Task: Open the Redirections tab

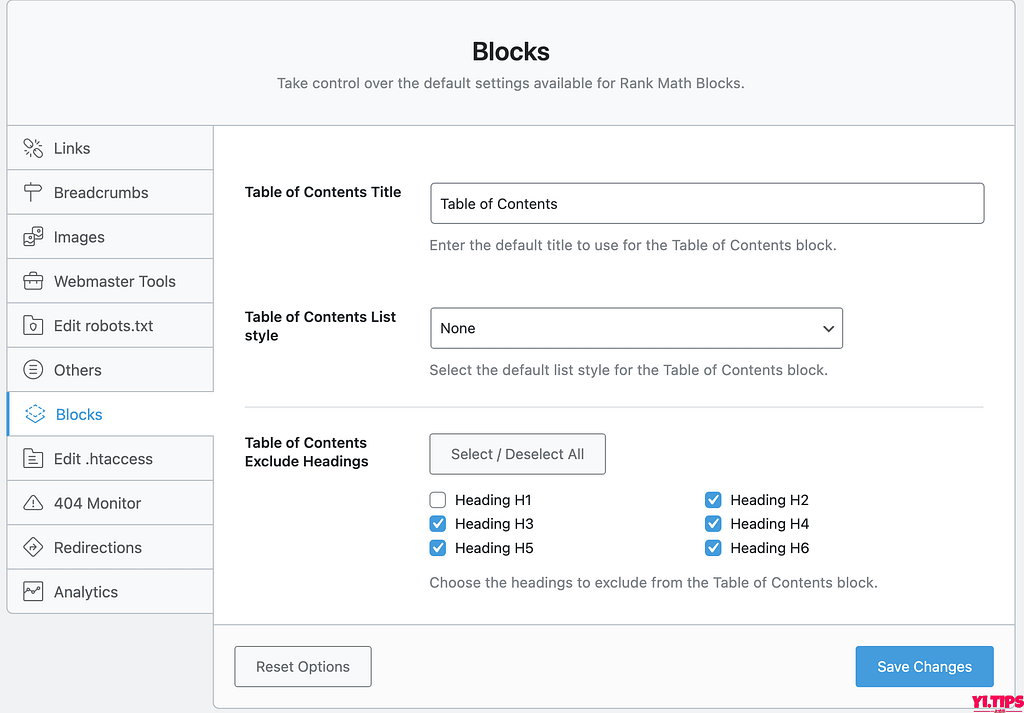Action: coord(110,548)
